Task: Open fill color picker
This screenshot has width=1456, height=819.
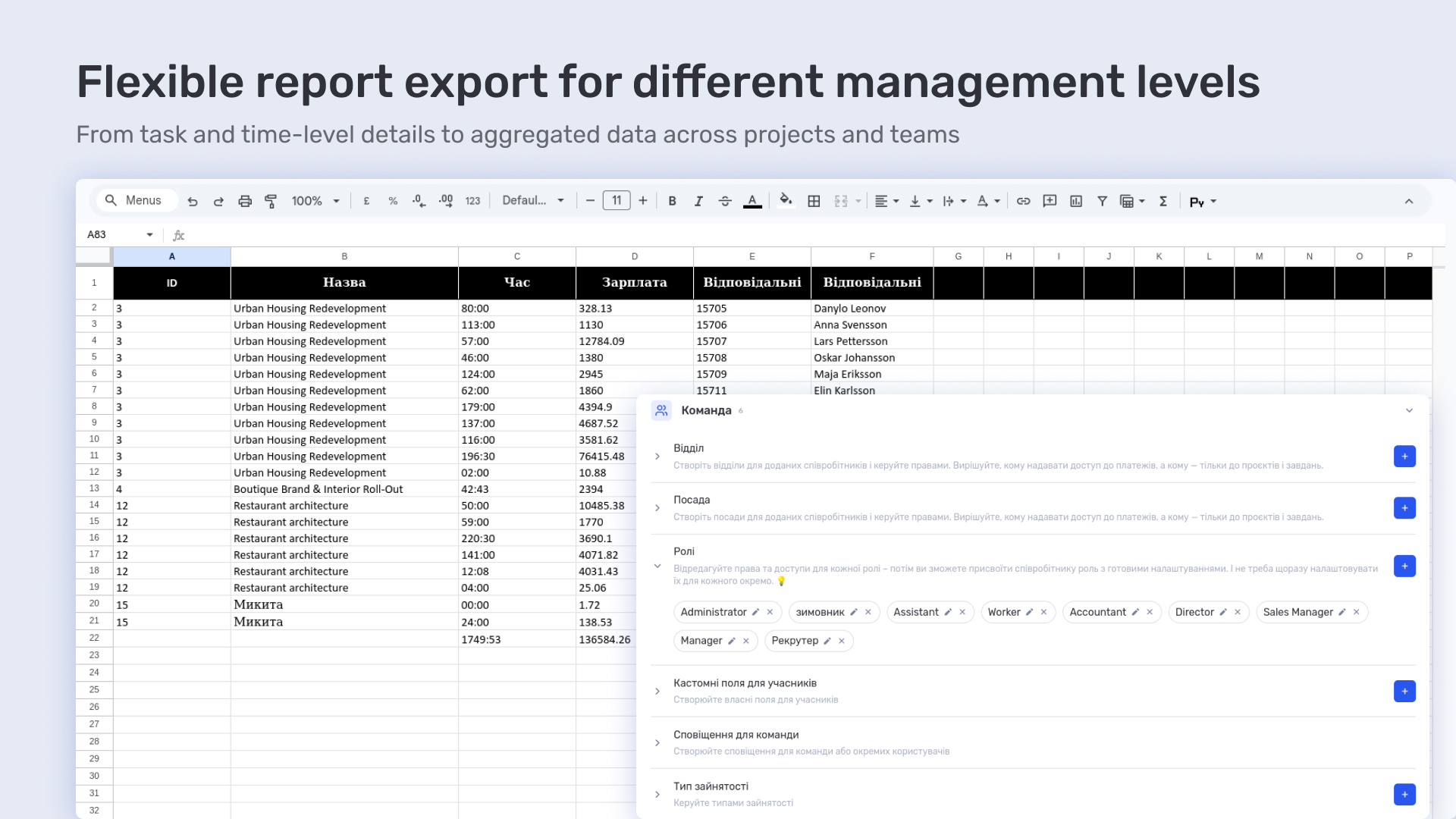Action: (x=786, y=200)
